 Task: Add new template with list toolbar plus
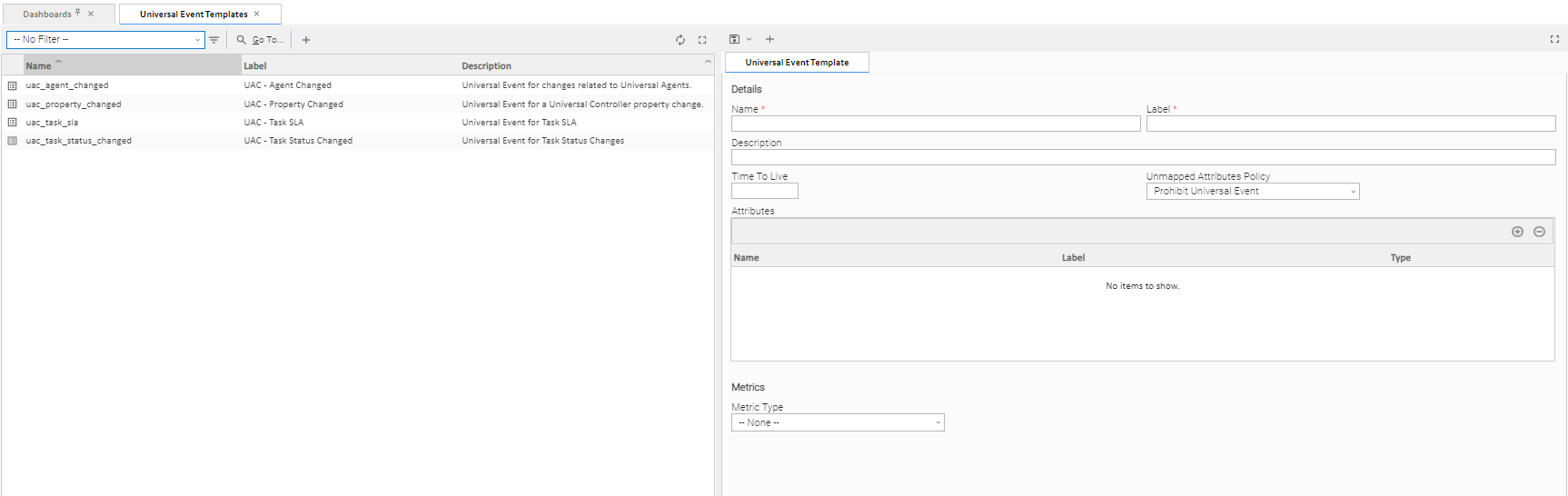click(x=306, y=40)
